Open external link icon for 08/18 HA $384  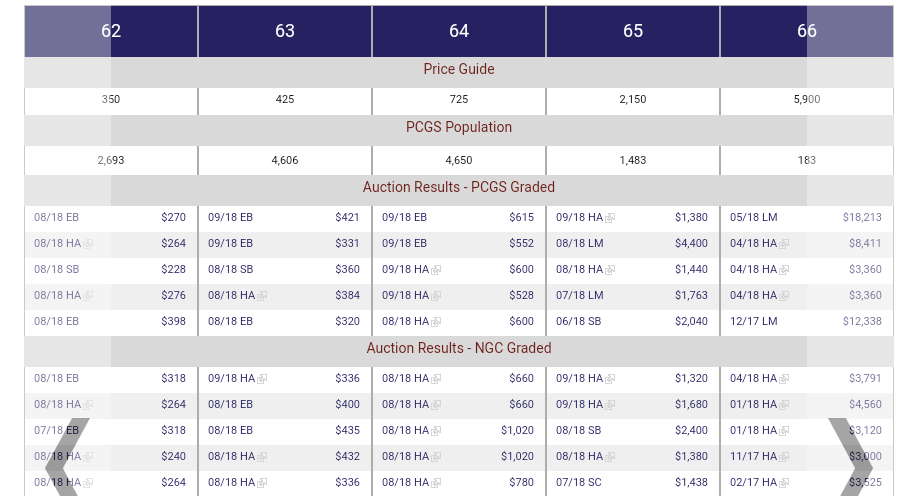pos(262,296)
